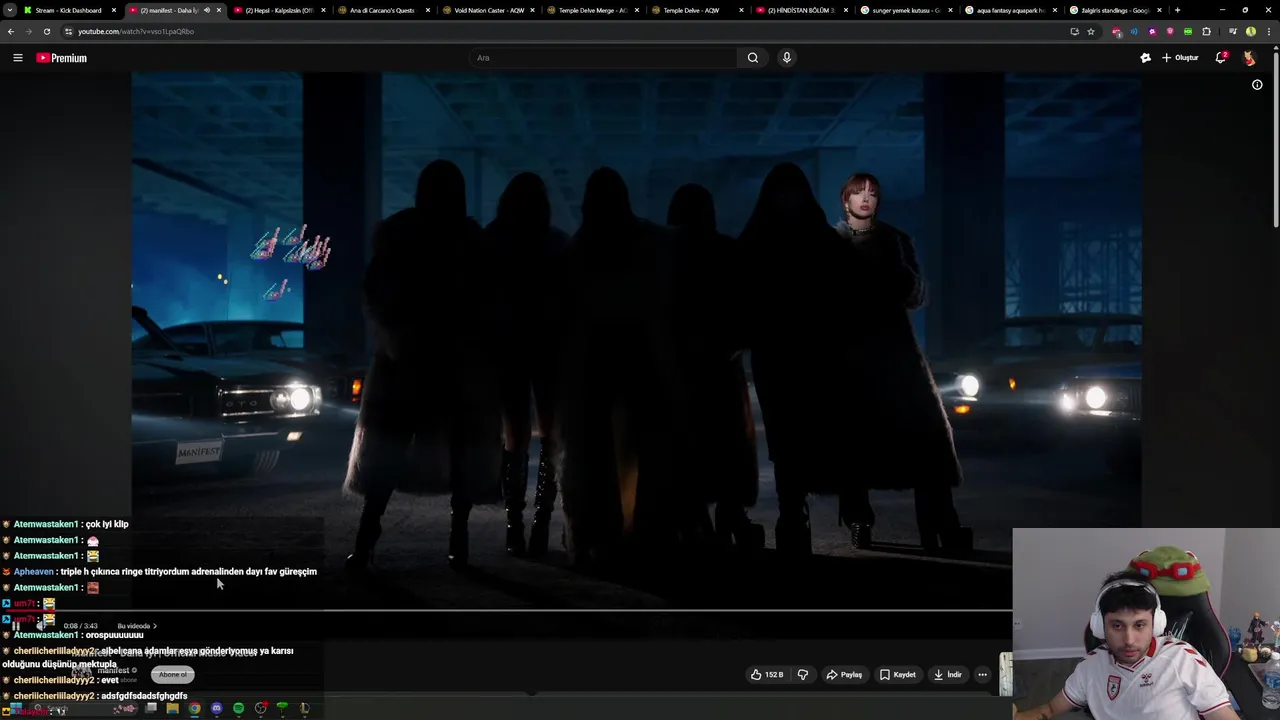Open Spotify from the taskbar
1280x720 pixels.
point(238,708)
